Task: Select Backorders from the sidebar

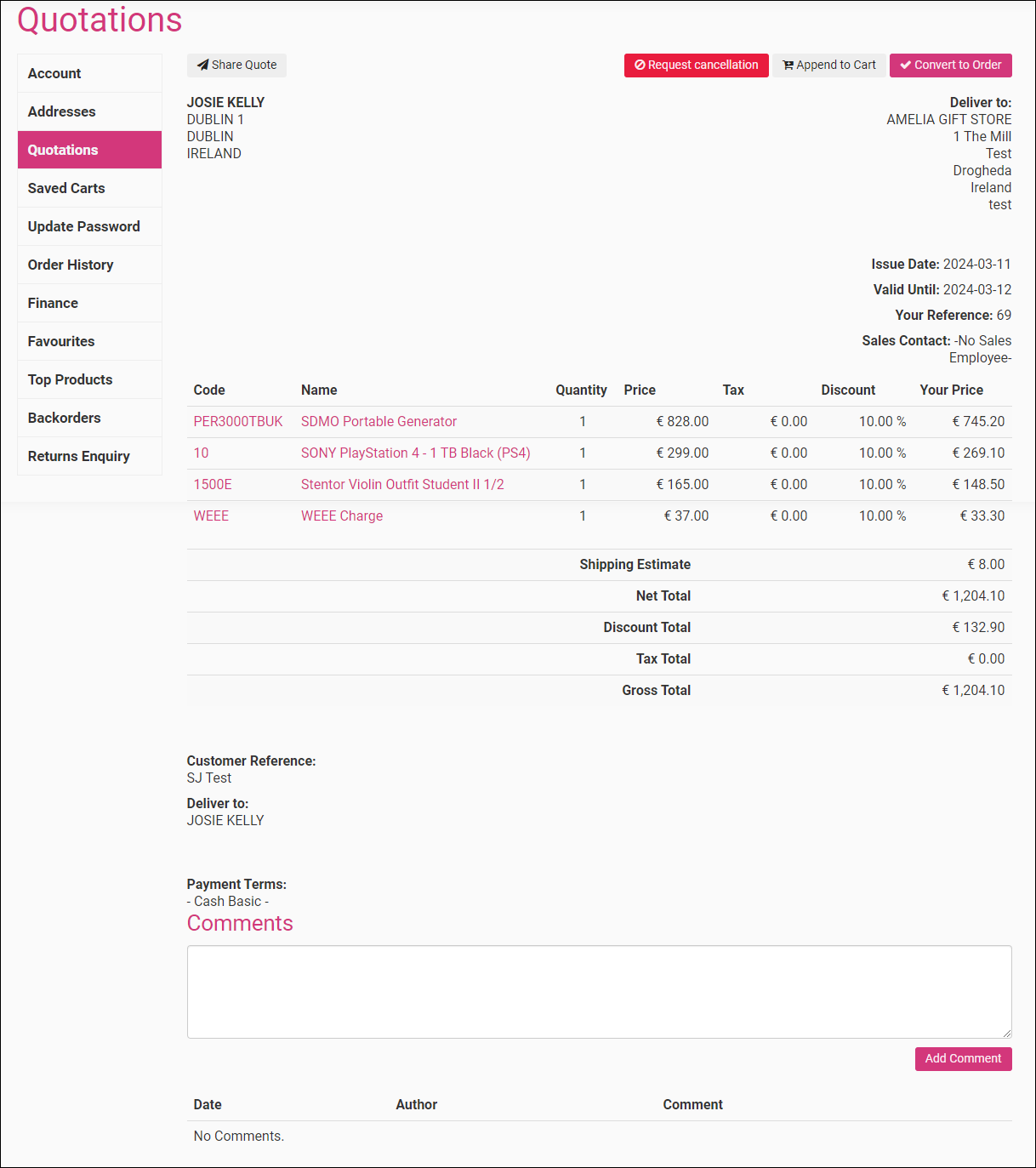Action: click(x=64, y=419)
